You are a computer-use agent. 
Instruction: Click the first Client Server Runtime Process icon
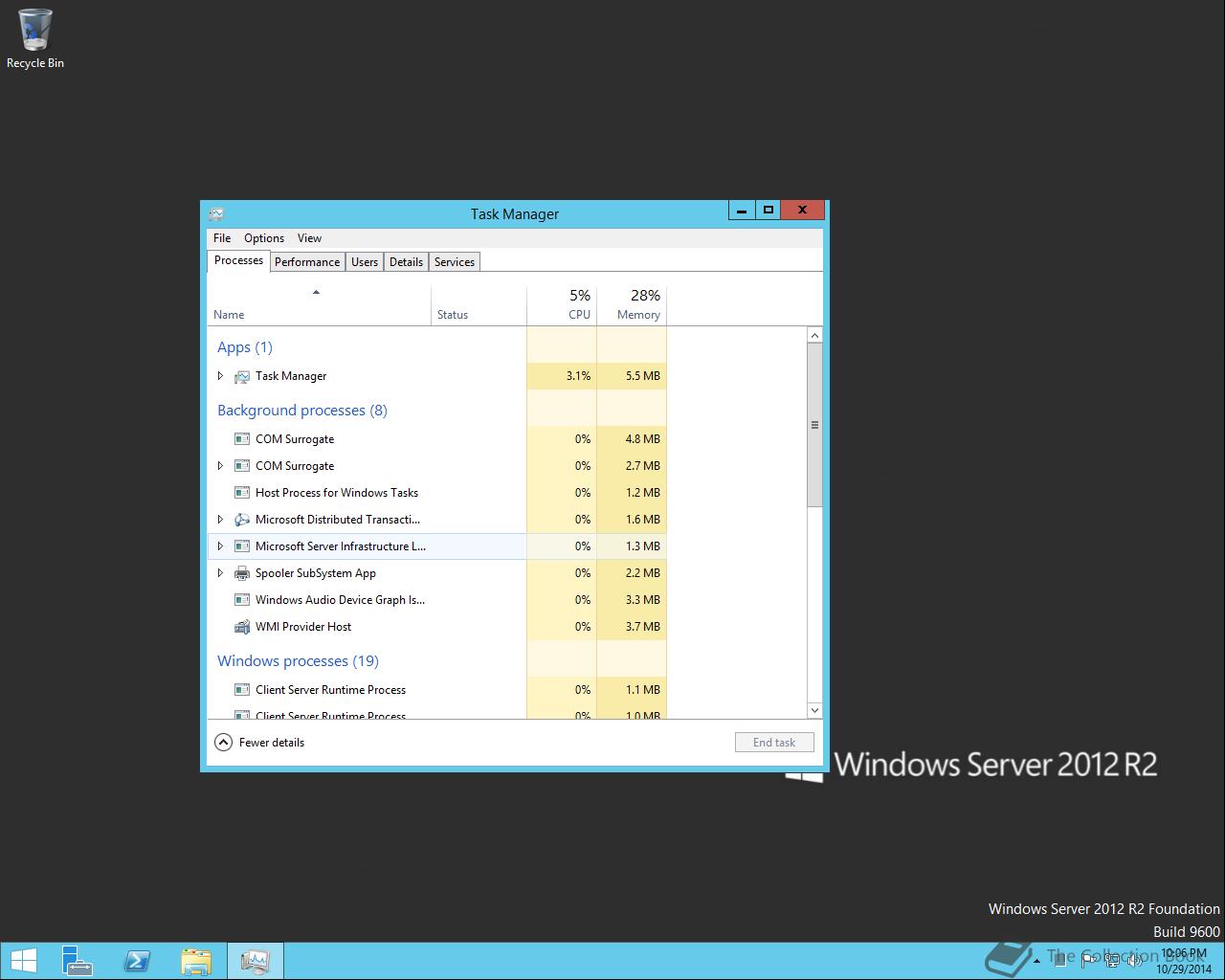(x=242, y=690)
